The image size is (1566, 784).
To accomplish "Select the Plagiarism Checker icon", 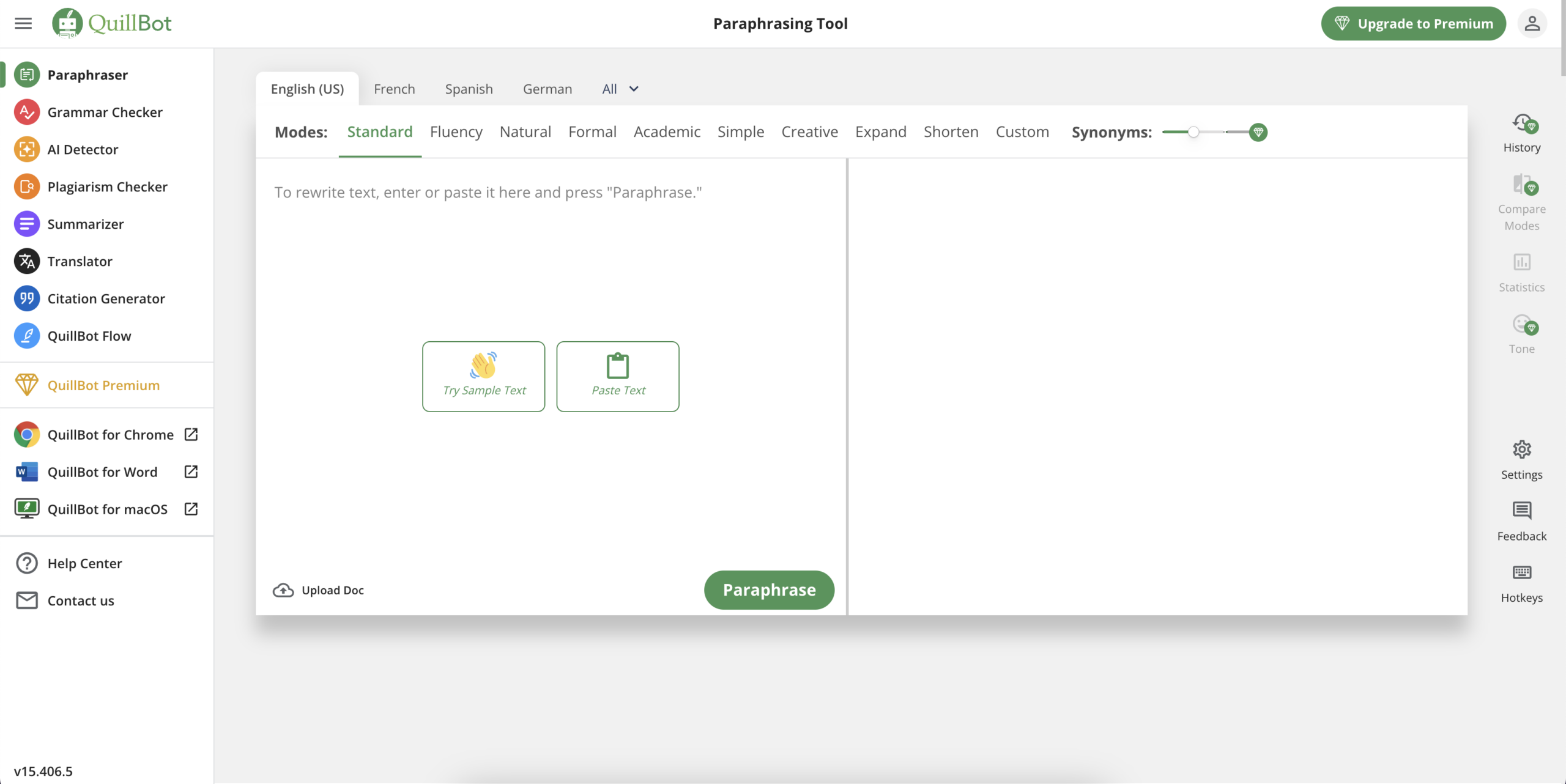I will click(27, 187).
